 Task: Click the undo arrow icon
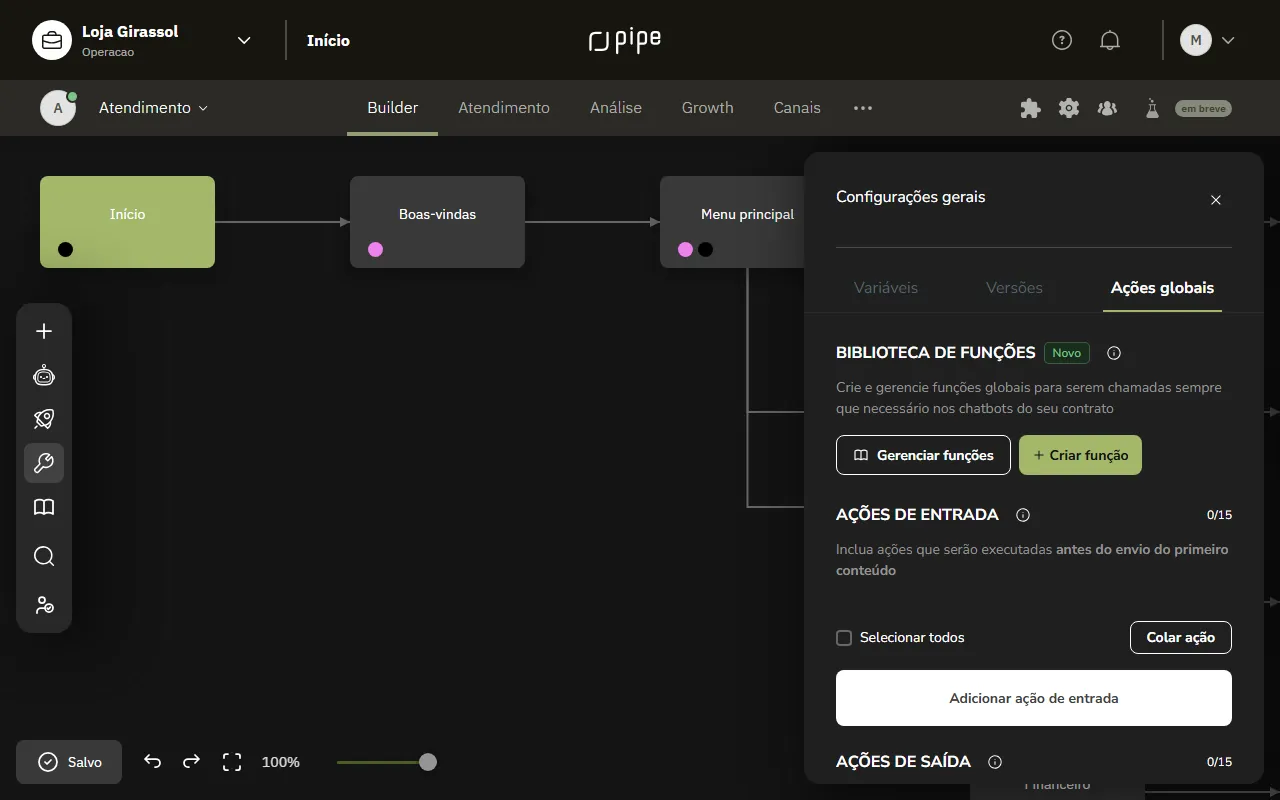click(x=152, y=761)
